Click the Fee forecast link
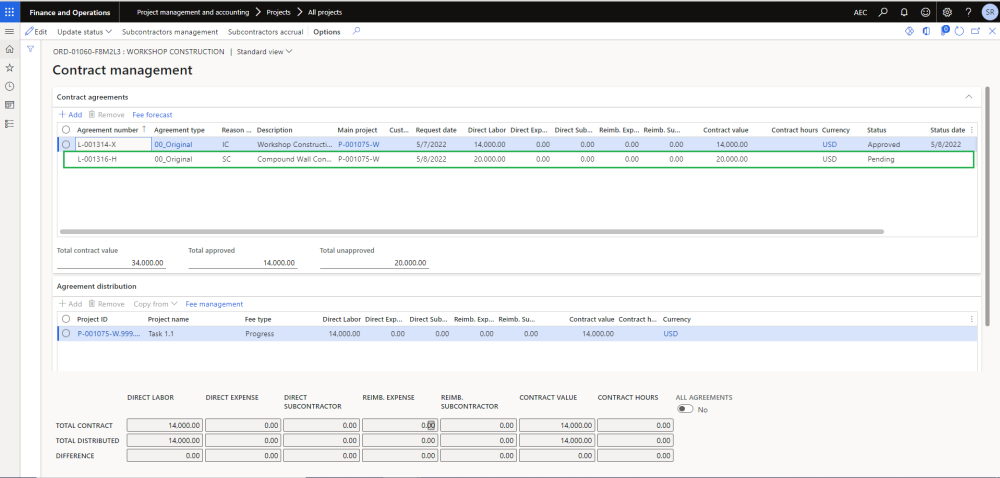This screenshot has height=478, width=1000. pos(152,115)
